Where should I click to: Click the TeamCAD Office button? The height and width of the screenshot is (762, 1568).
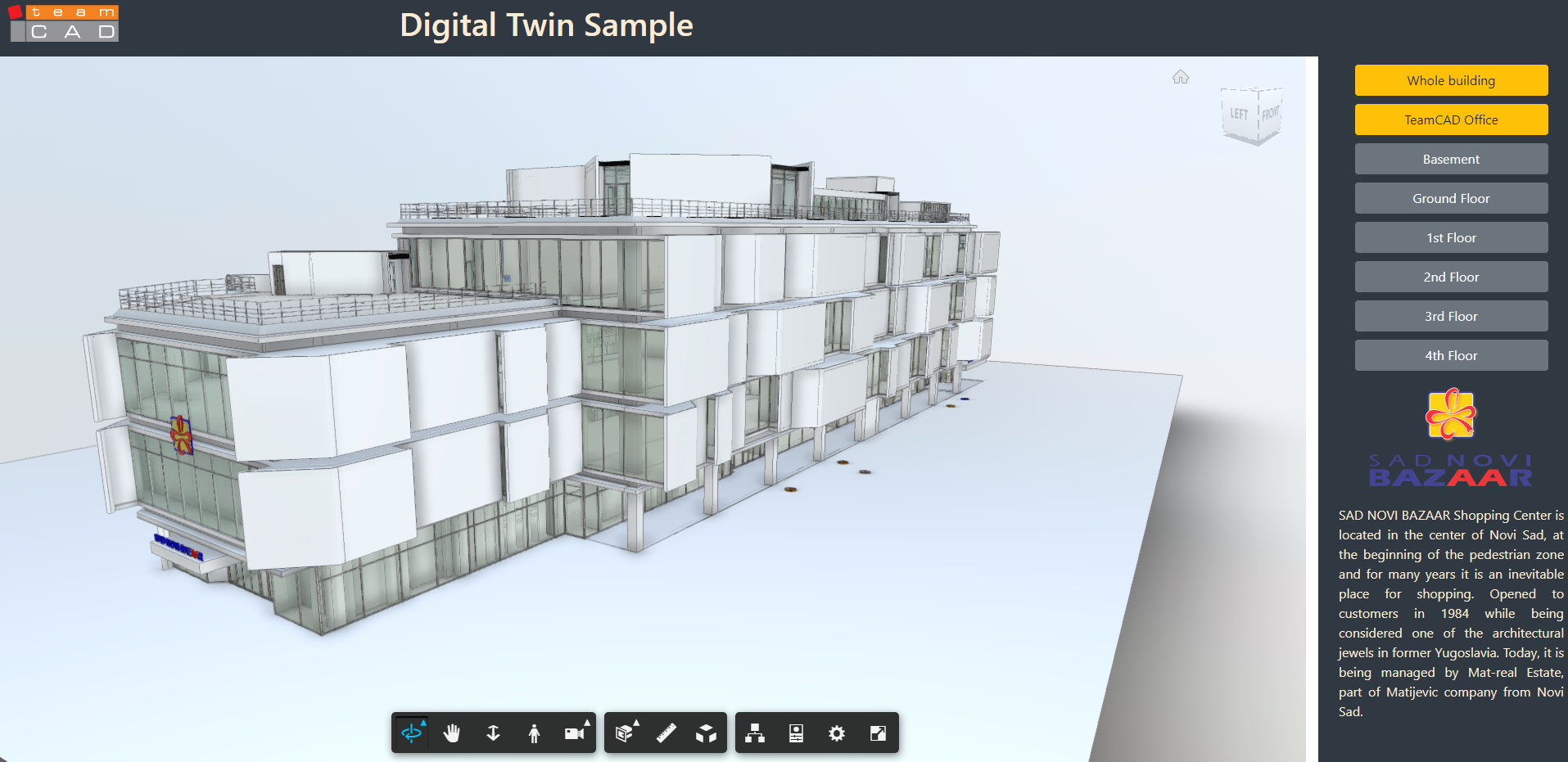(1450, 119)
